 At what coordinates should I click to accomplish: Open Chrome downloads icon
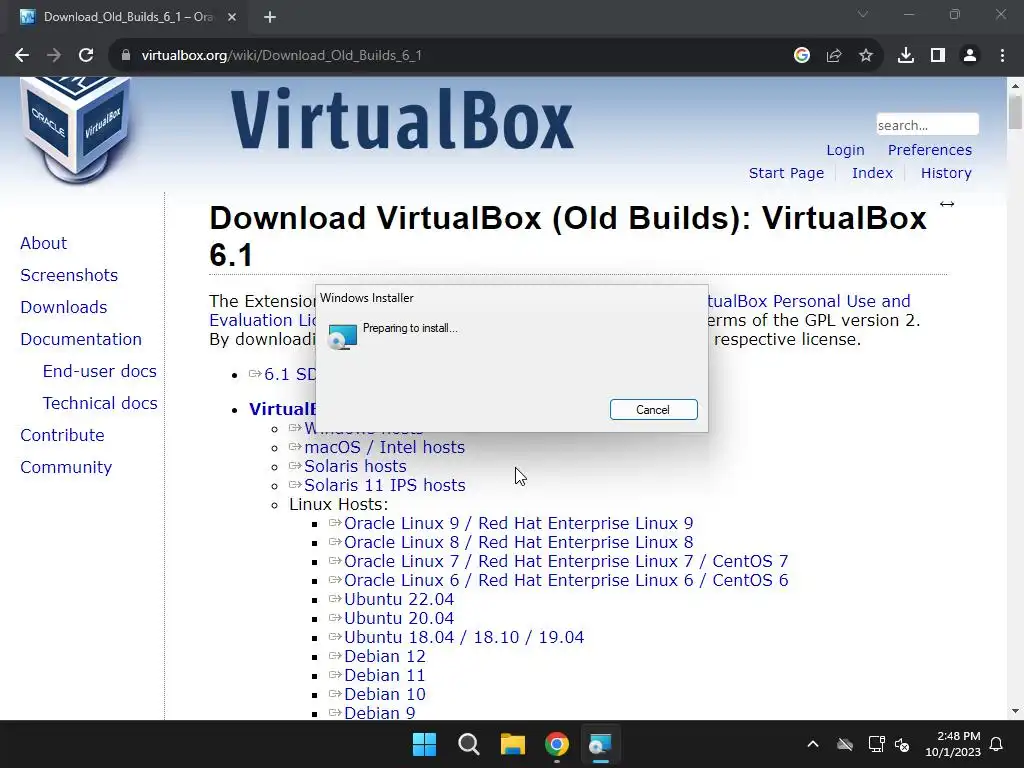coord(905,56)
